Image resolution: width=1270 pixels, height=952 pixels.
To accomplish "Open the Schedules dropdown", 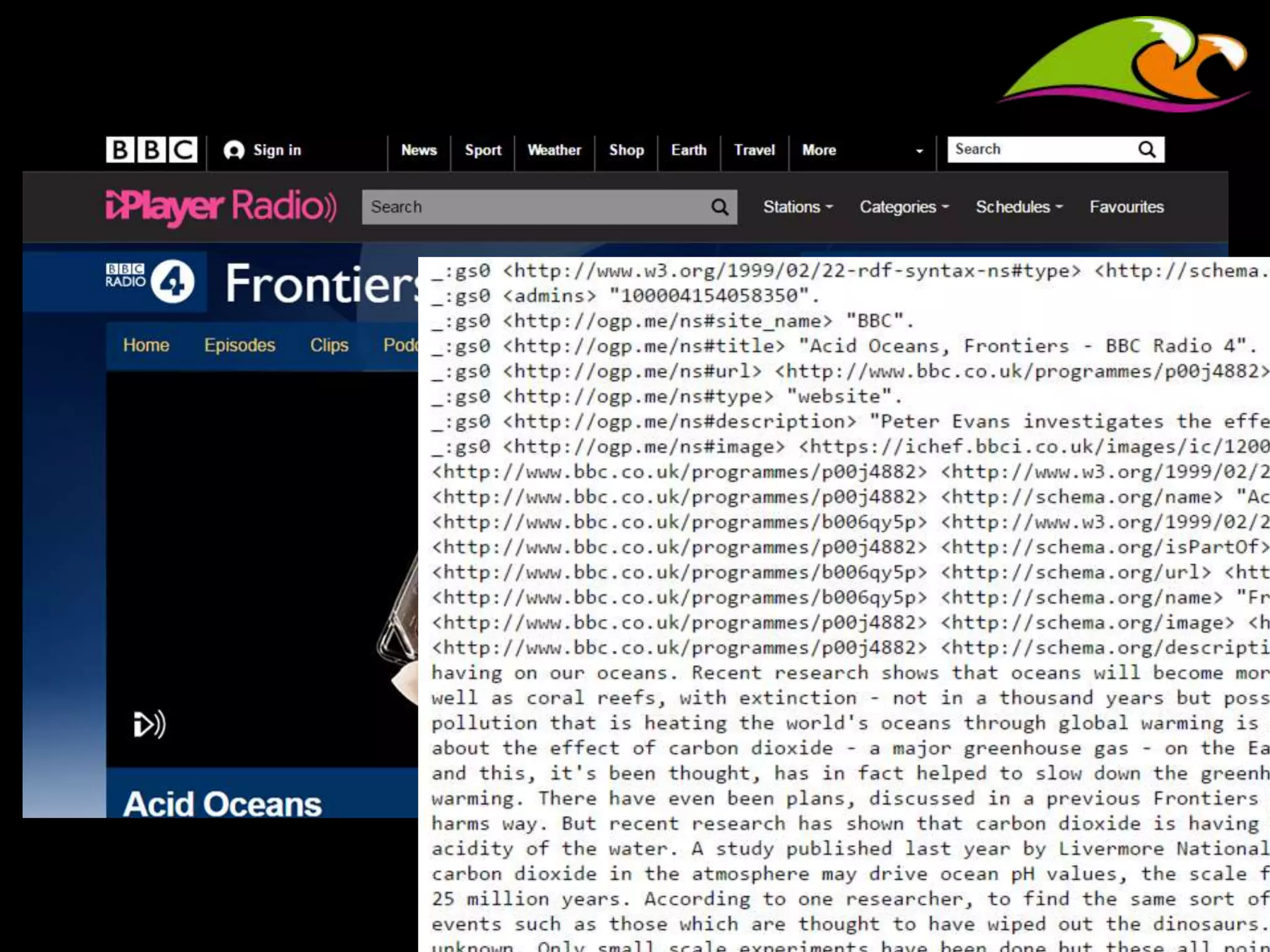I will [1019, 207].
